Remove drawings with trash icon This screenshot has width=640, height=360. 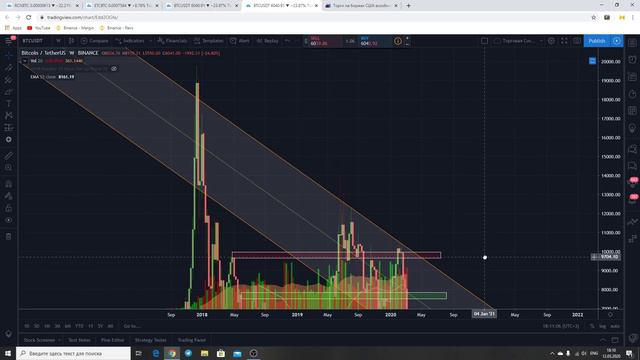[9, 236]
